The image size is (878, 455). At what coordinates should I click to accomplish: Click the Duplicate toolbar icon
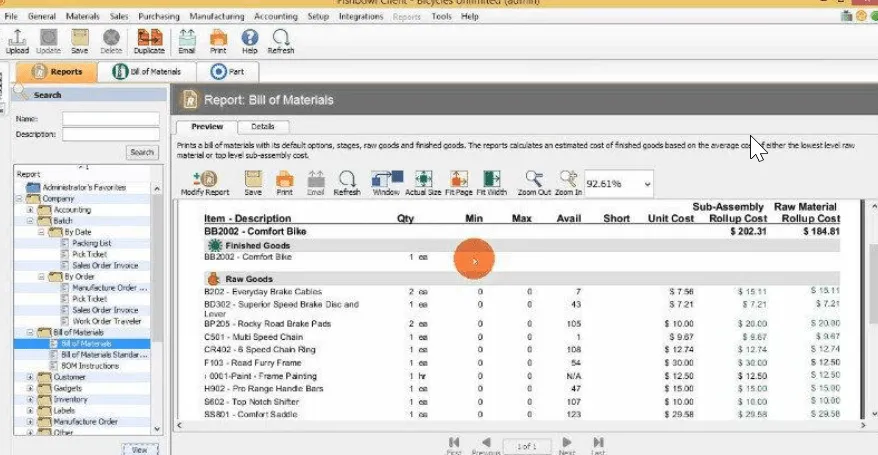point(150,41)
